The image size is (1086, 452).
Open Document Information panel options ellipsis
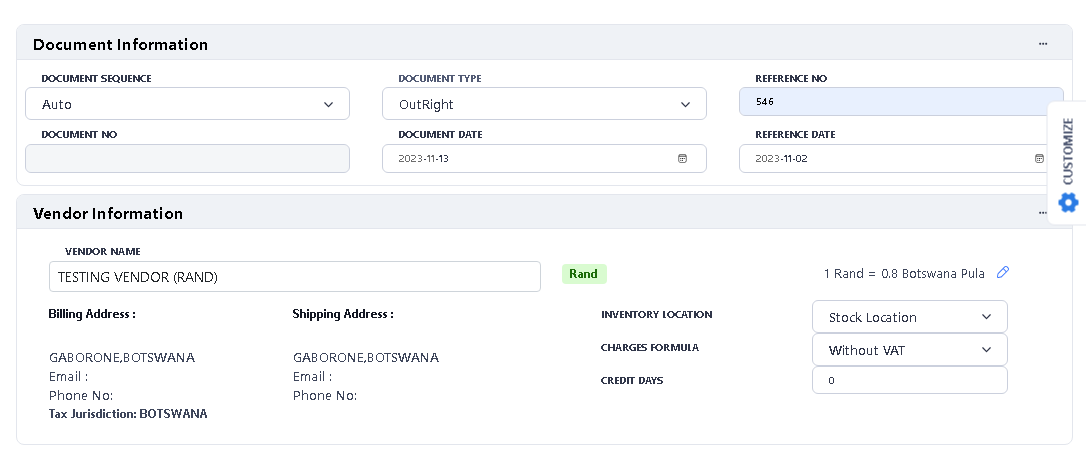pos(1043,44)
